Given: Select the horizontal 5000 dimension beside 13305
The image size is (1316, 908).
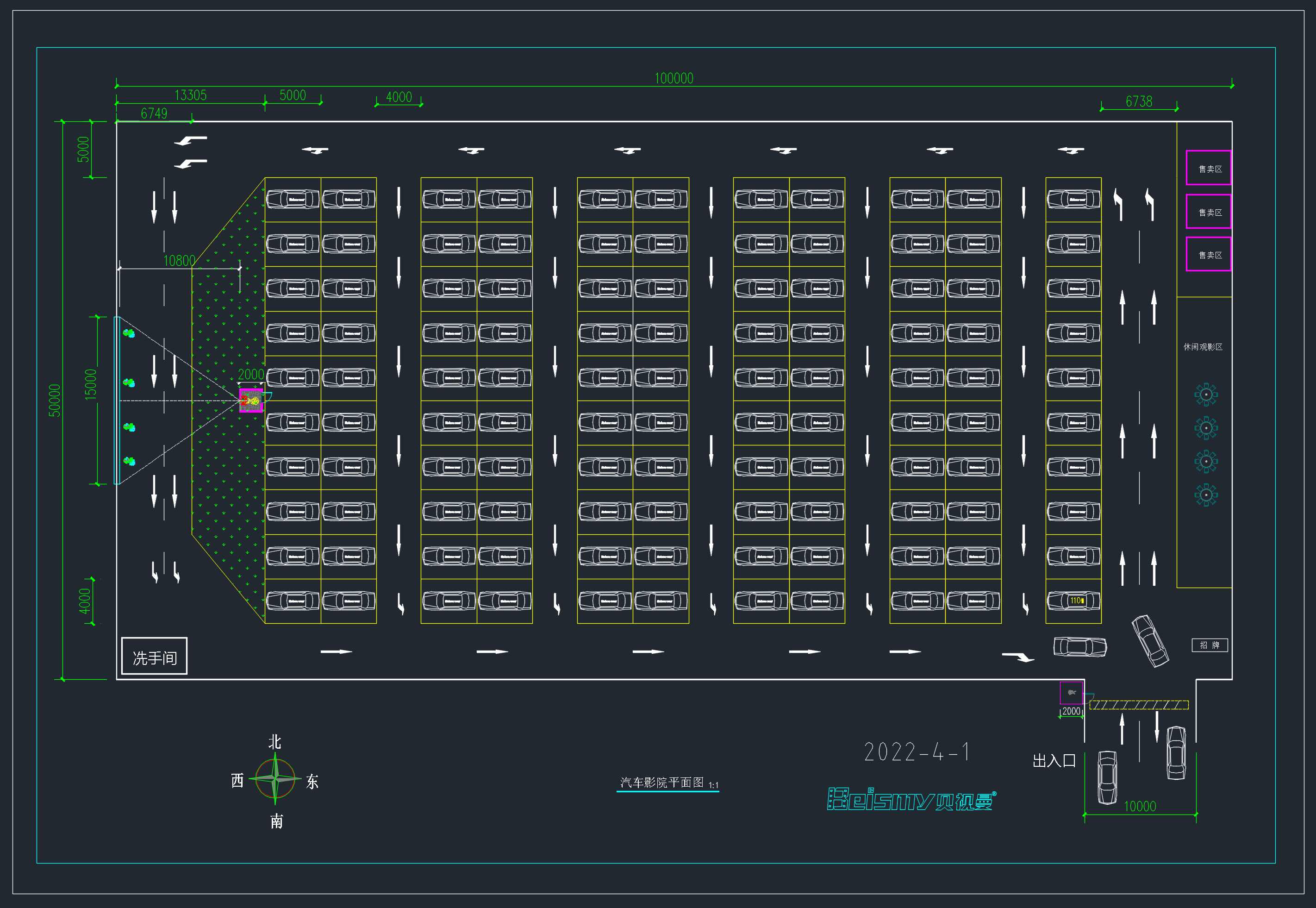Looking at the screenshot, I should tap(293, 95).
